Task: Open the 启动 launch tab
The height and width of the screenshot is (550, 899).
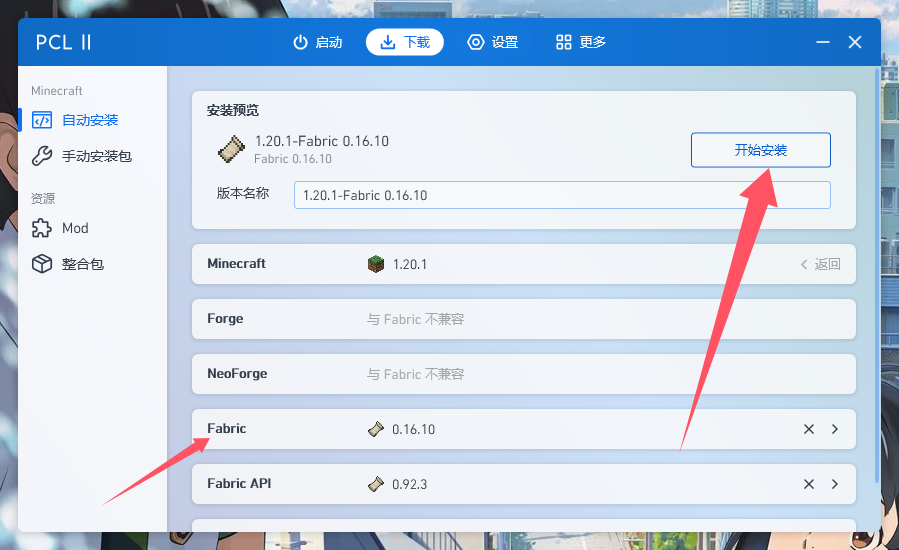Action: (317, 42)
